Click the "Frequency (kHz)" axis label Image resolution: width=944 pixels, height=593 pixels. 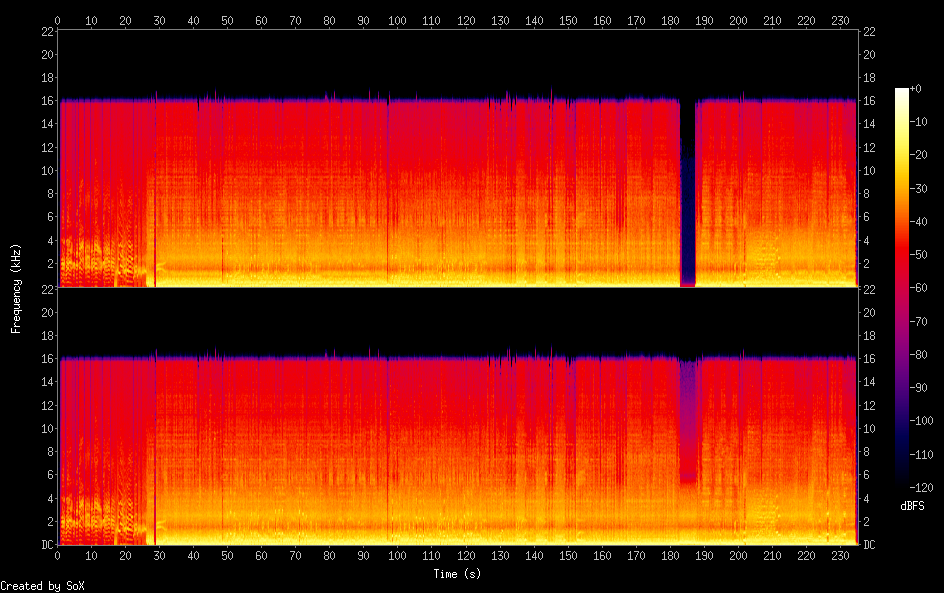pos(16,288)
